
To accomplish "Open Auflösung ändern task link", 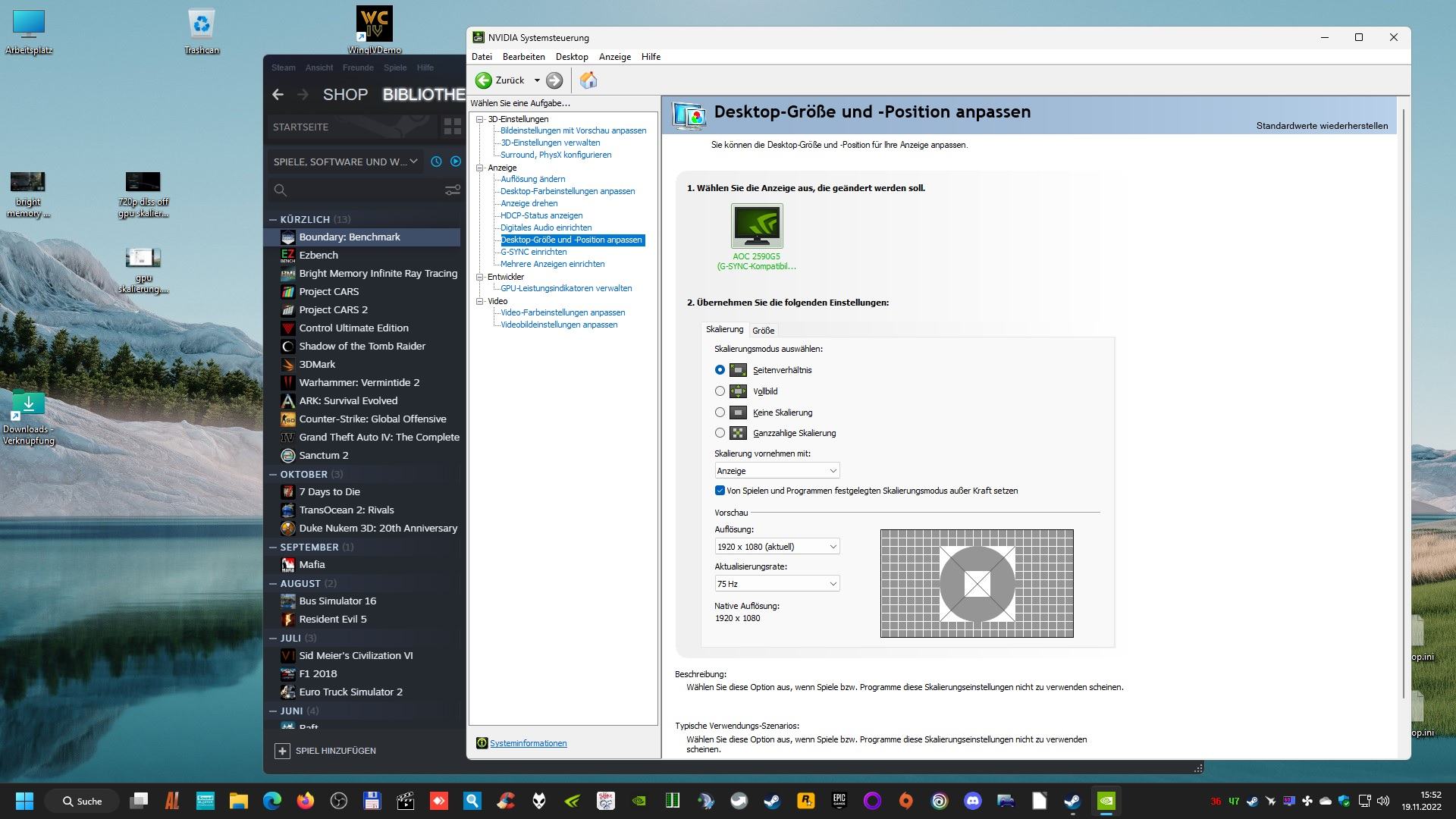I will click(x=533, y=179).
